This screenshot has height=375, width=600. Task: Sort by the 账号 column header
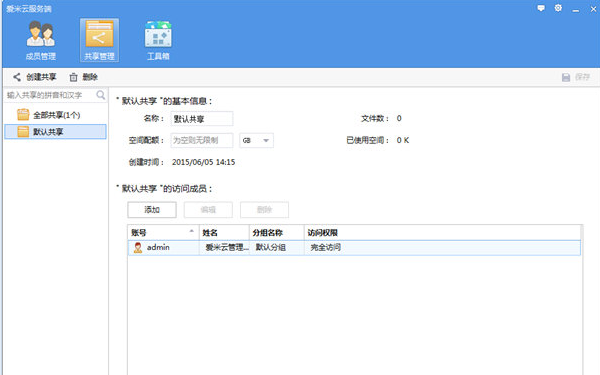click(163, 233)
